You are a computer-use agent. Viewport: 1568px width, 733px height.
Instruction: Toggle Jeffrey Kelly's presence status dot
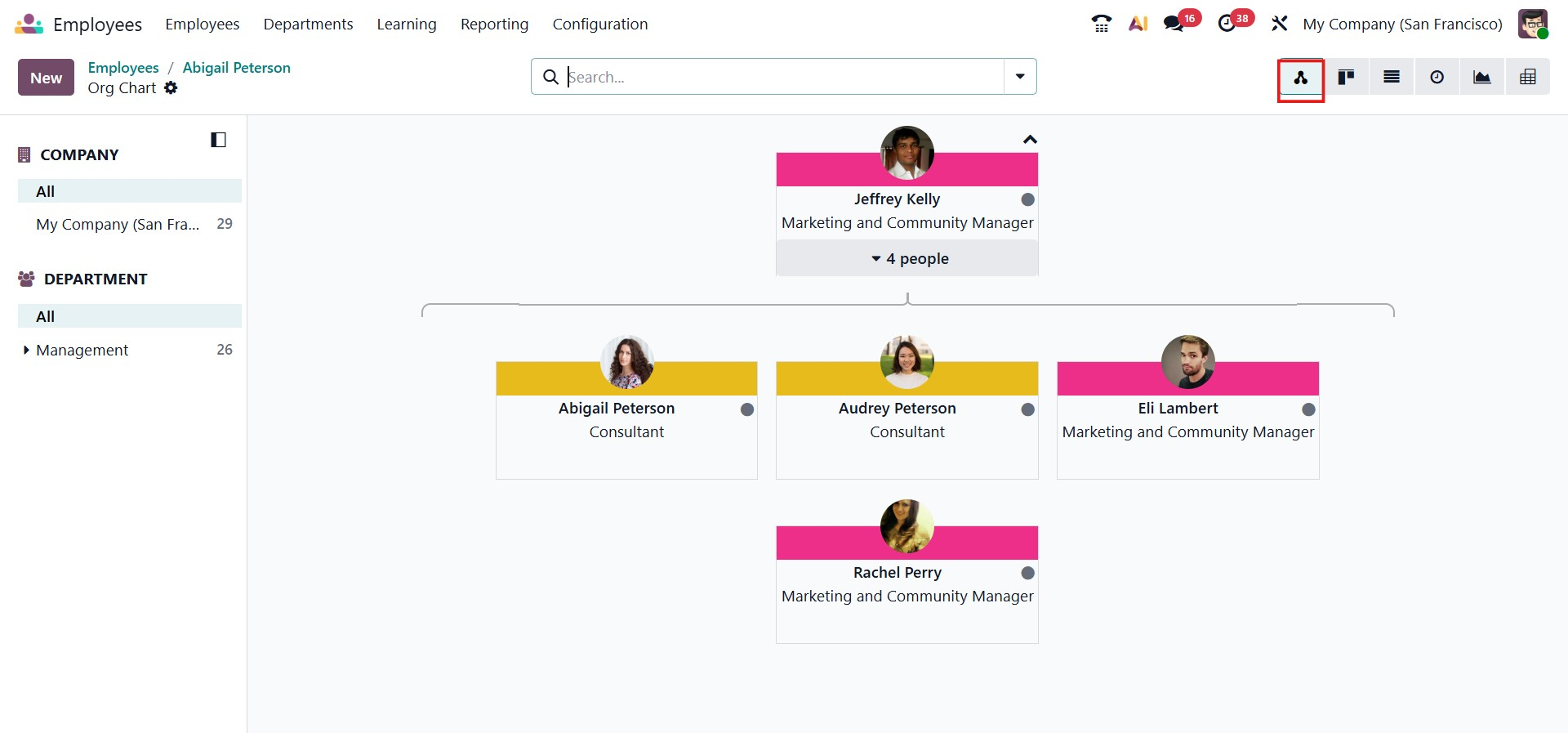[1027, 199]
